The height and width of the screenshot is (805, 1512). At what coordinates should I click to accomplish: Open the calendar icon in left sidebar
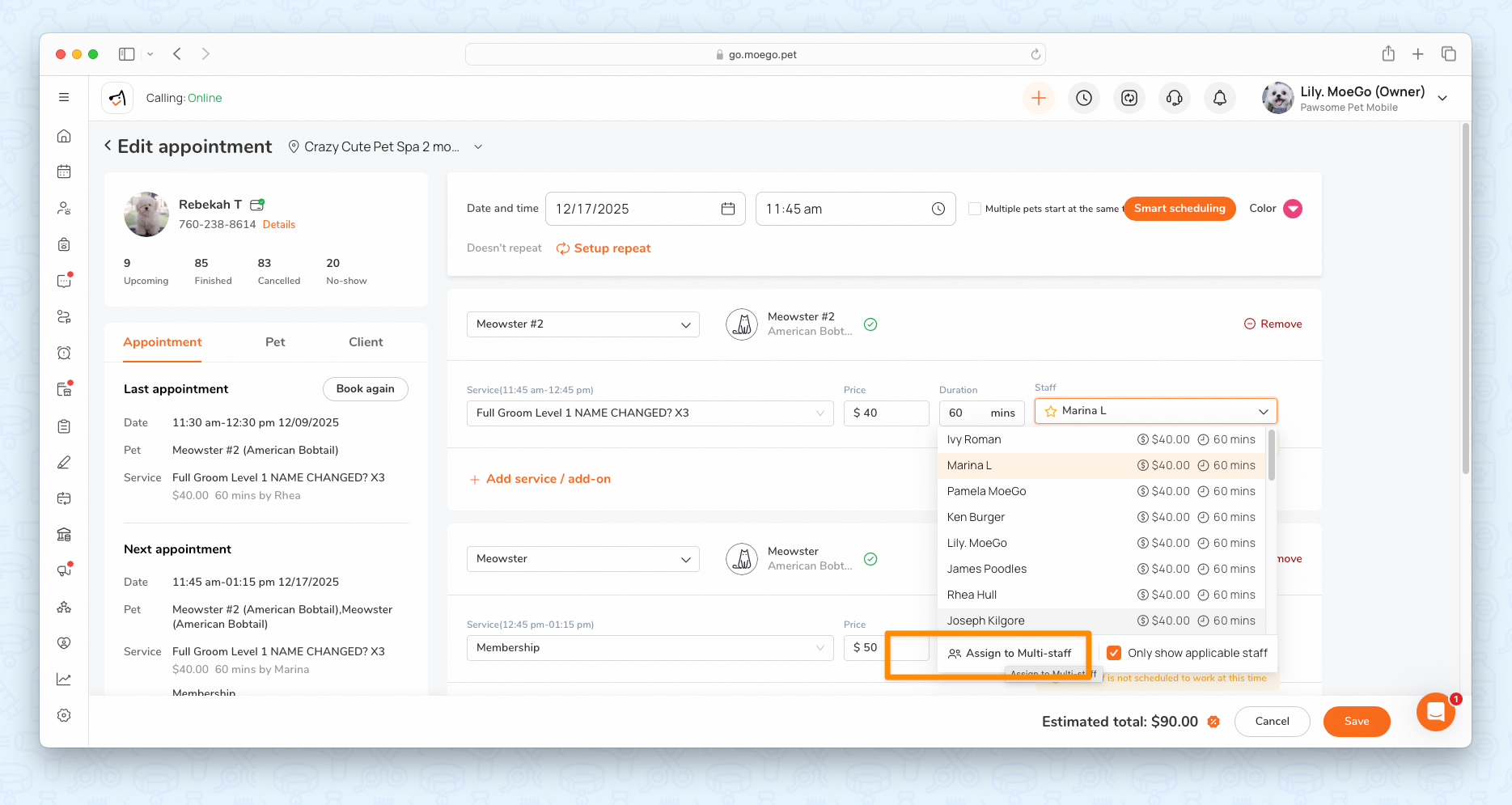point(64,172)
